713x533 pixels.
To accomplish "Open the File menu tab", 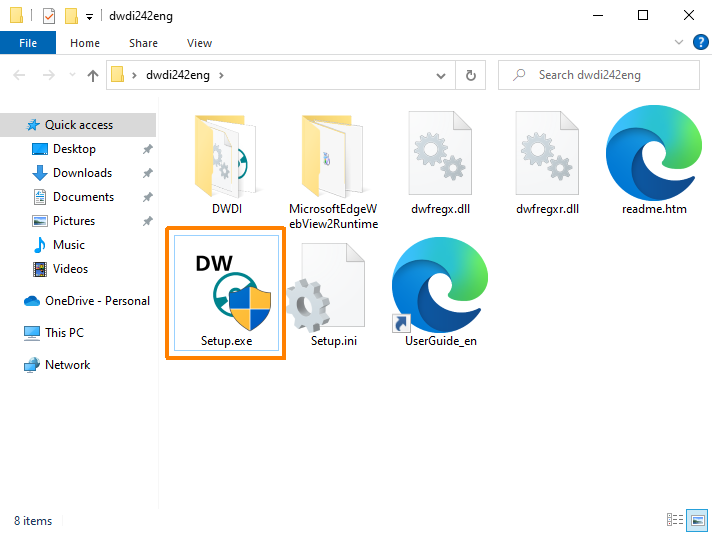I will [28, 43].
